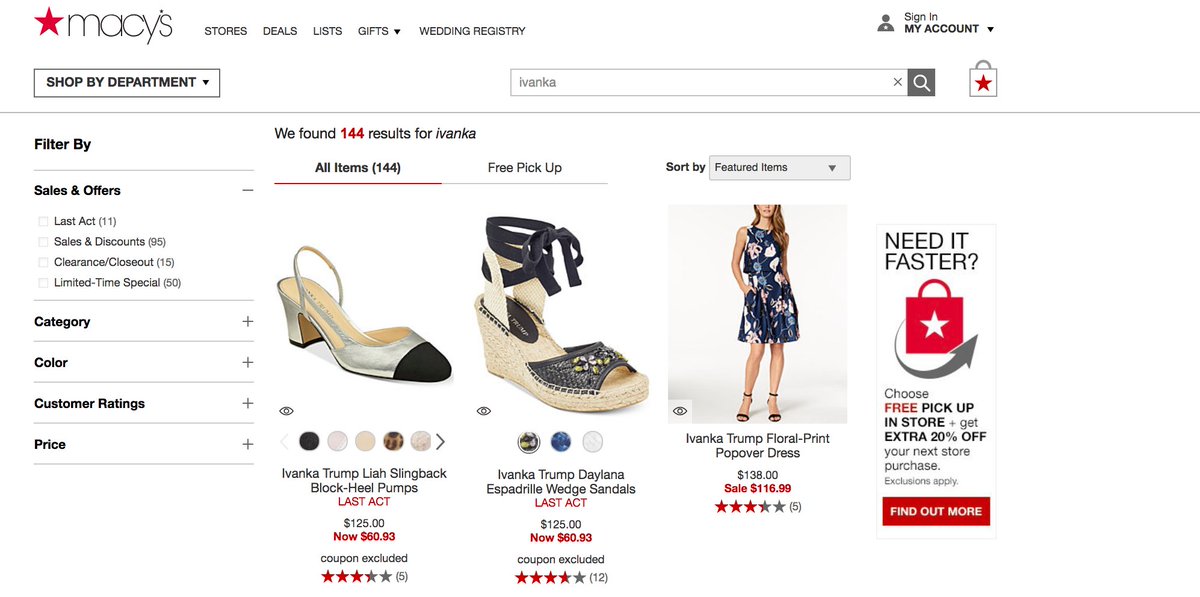This screenshot has height=597, width=1200.
Task: Click the silver slingback pump product image
Action: 364,315
